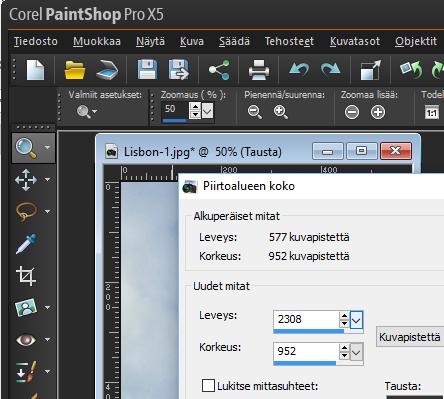Maximize the Lisbon-1.jpg document window

[x=361, y=151]
